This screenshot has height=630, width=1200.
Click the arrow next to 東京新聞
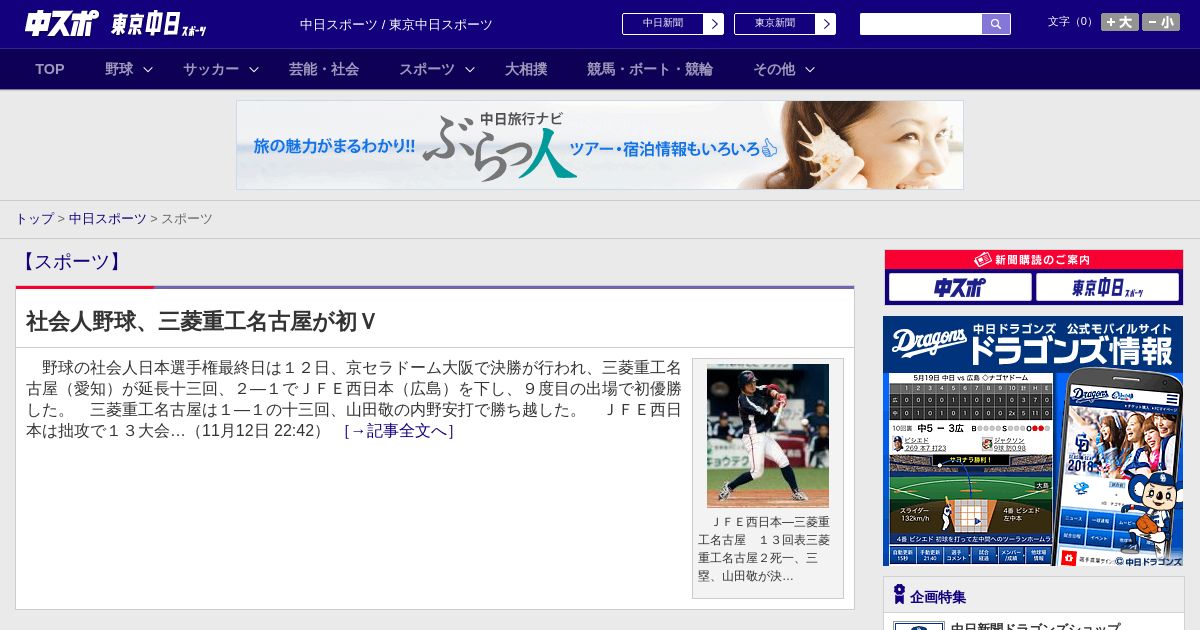point(826,24)
